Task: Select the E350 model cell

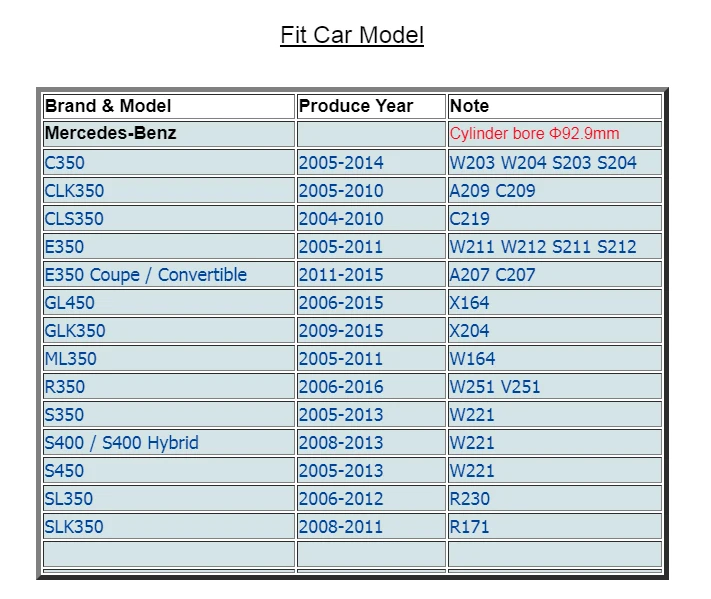Action: click(169, 247)
